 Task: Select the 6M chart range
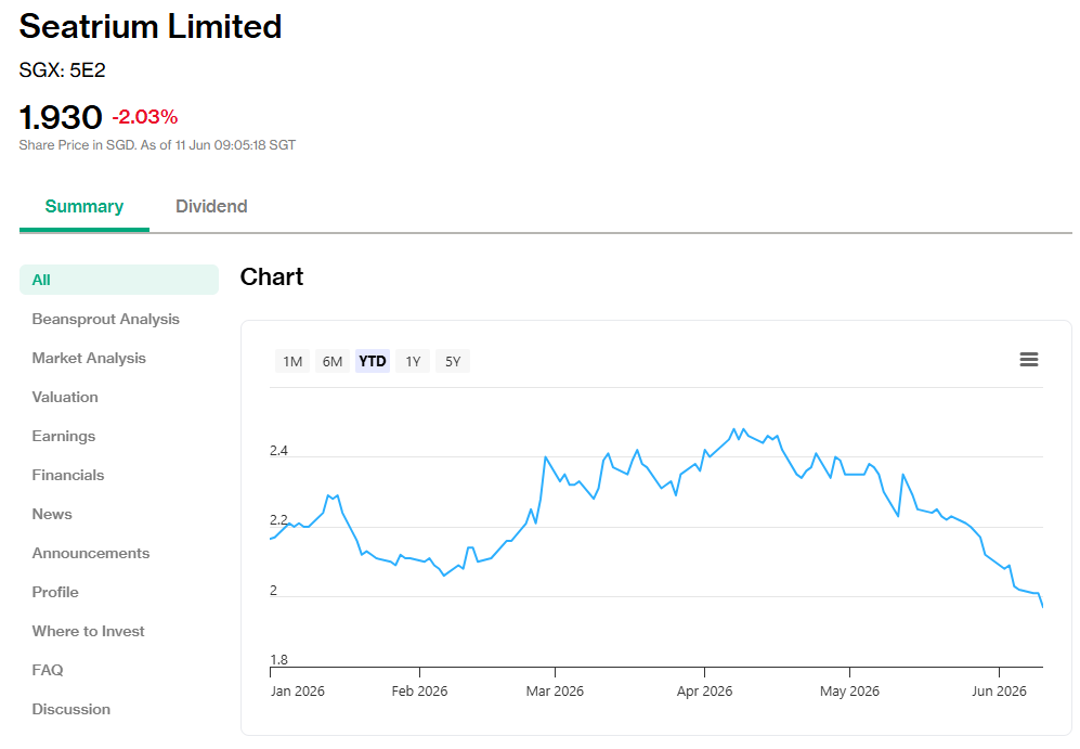(x=333, y=361)
